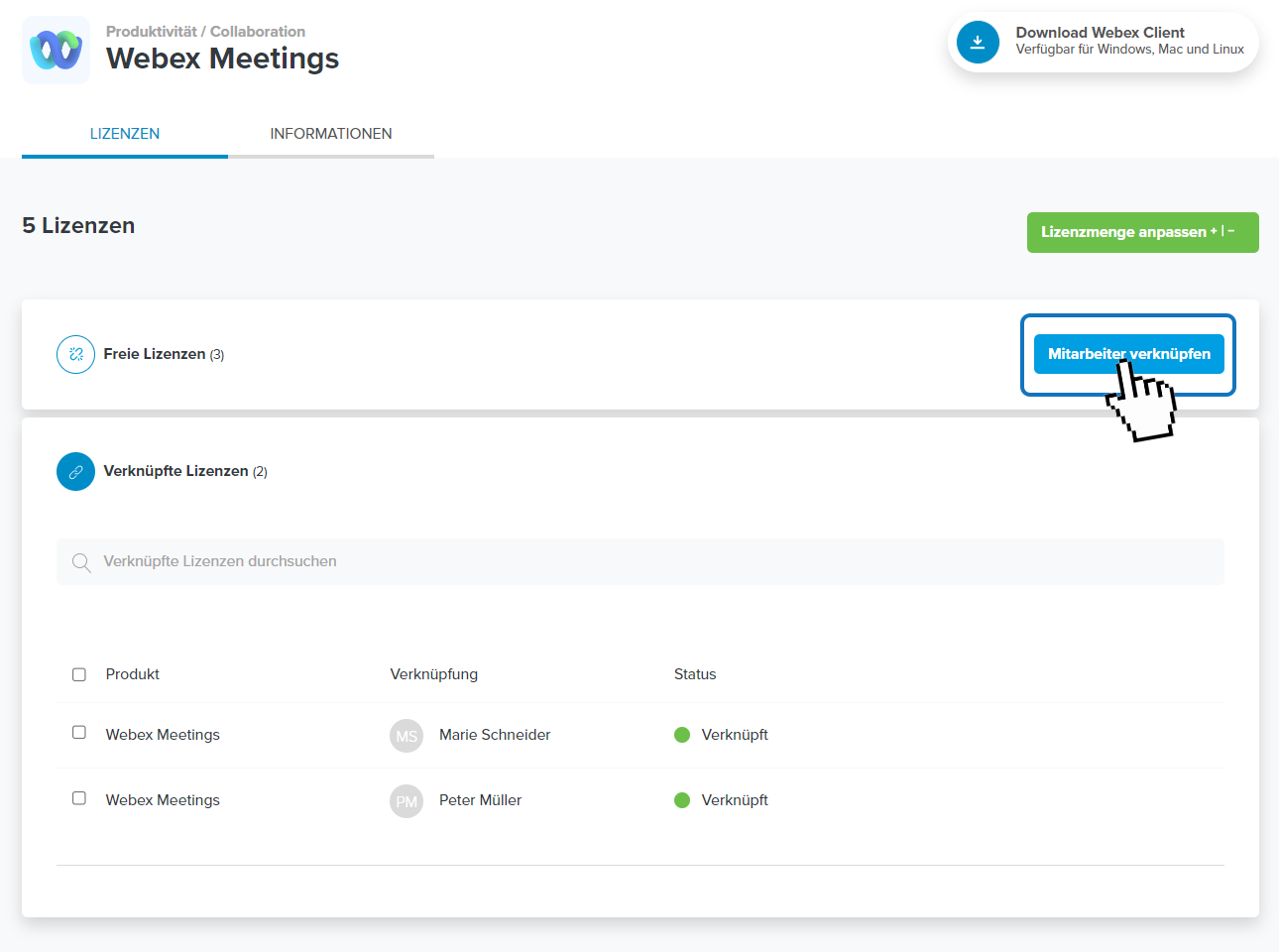Viewport: 1279px width, 952px height.
Task: Click Mitarbeiter verknüpfen button
Action: [1129, 354]
